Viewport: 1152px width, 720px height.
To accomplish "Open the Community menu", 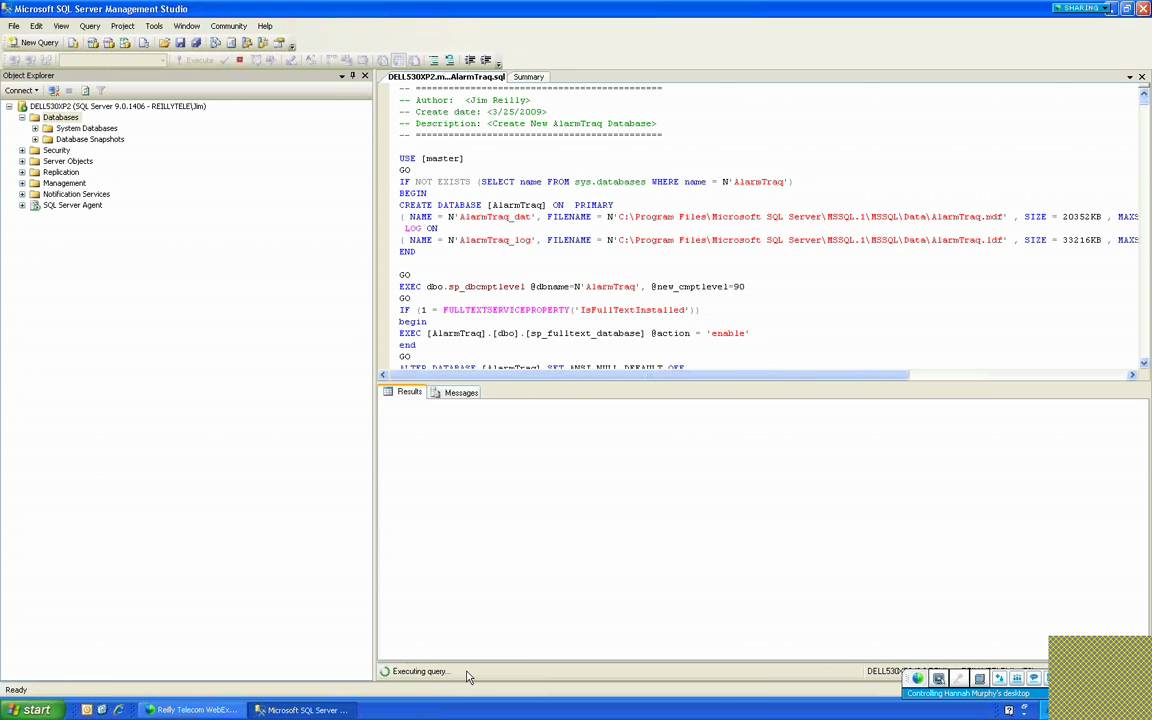I will click(x=228, y=26).
